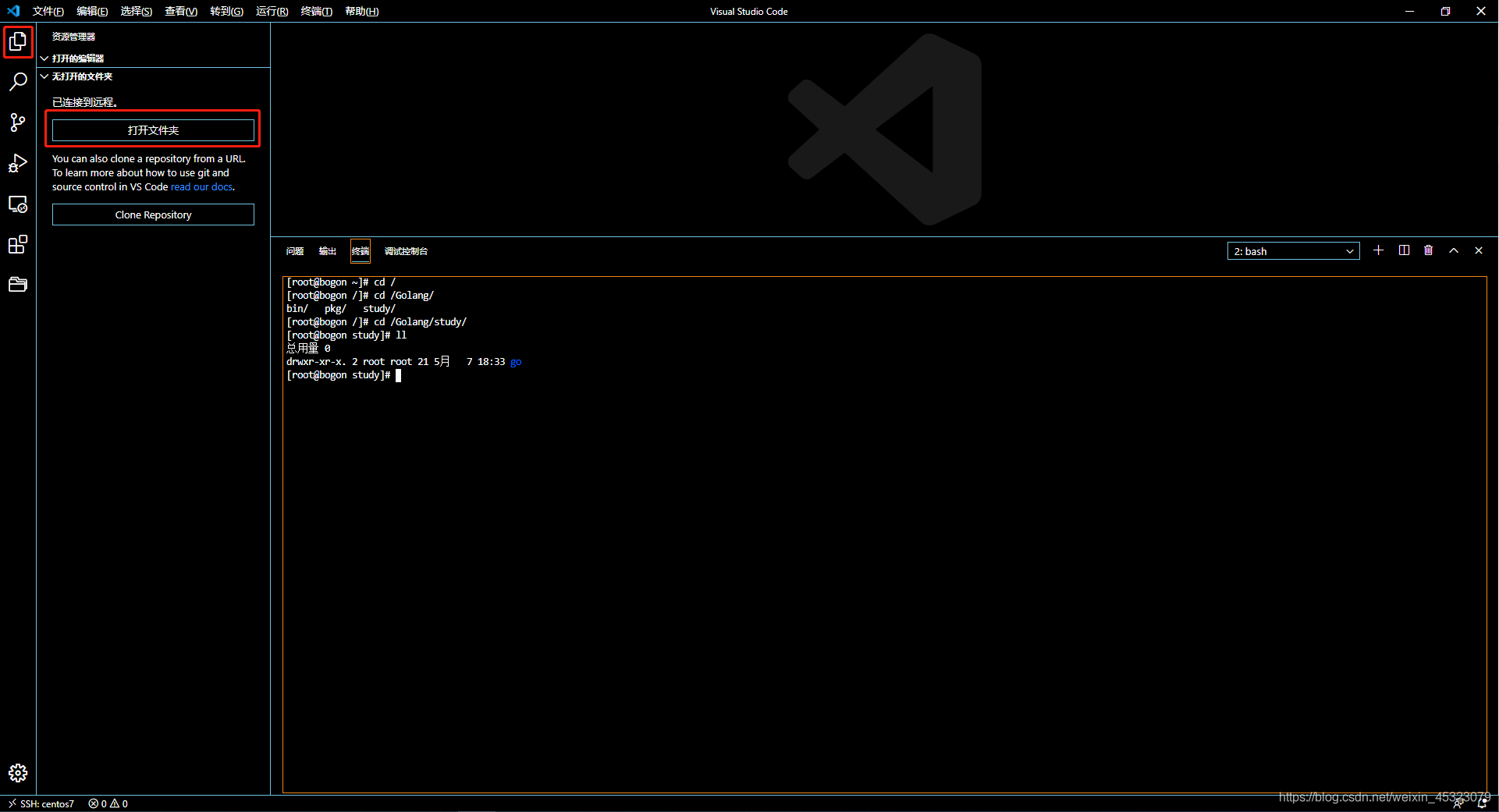The image size is (1499, 812).
Task: Click the '资源管理器' sidebar title
Action: [x=74, y=37]
